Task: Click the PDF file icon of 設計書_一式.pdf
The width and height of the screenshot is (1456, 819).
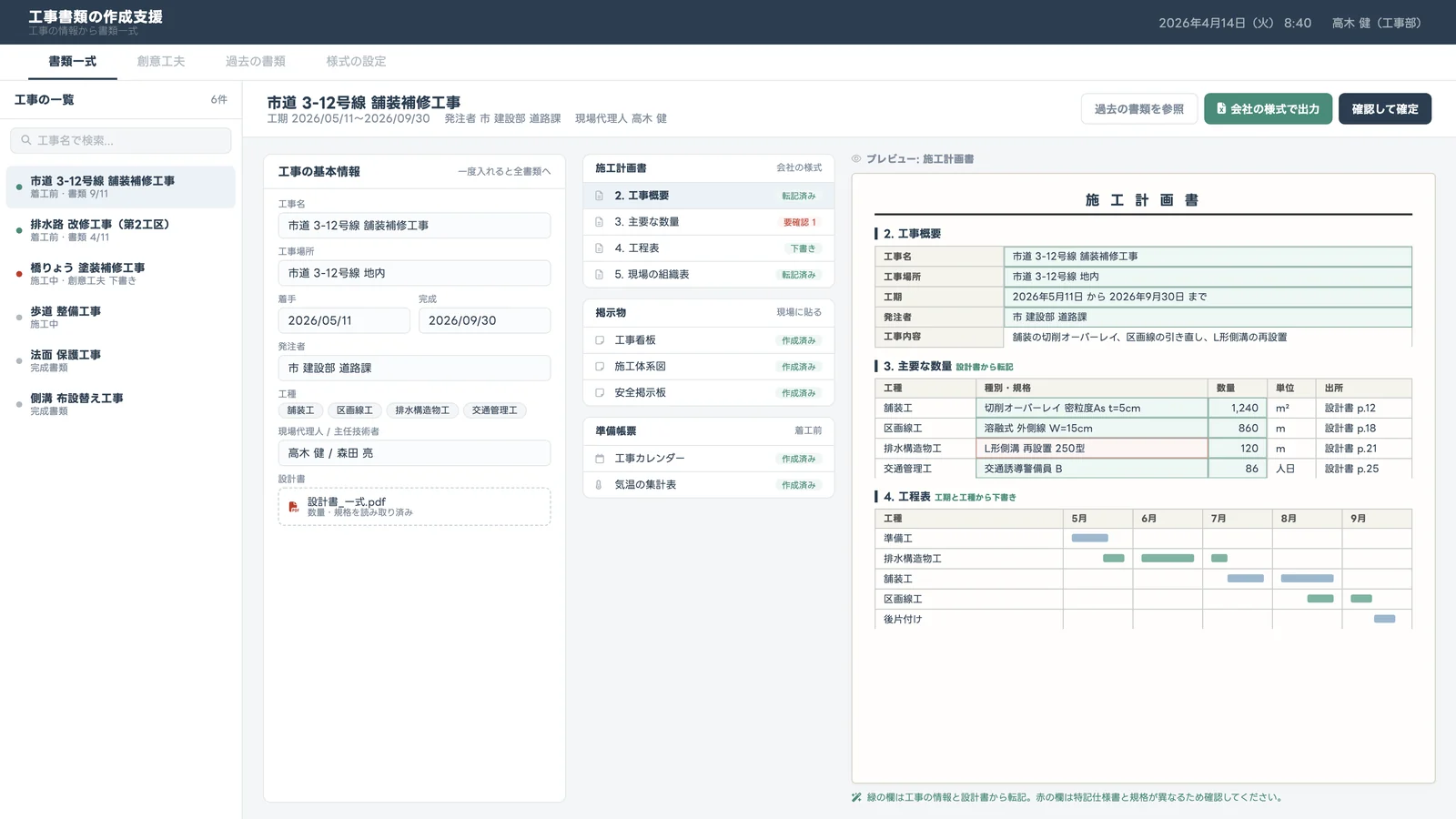Action: tap(294, 507)
